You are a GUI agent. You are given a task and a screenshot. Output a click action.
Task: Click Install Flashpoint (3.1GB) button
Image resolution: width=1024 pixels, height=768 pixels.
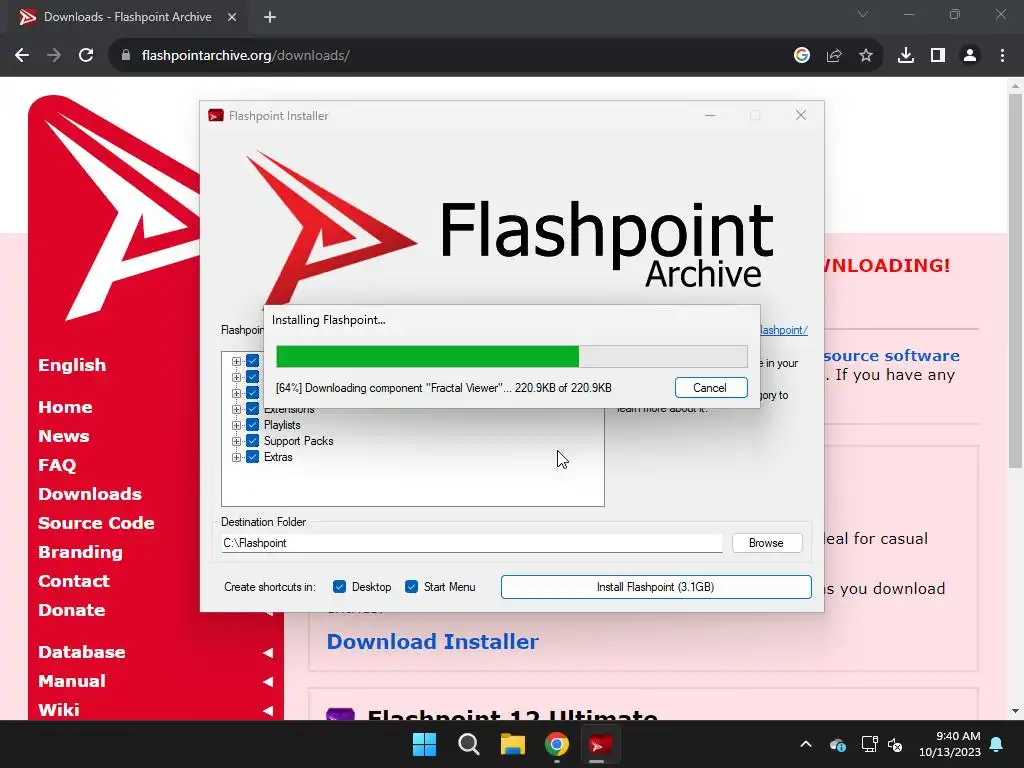pos(656,587)
